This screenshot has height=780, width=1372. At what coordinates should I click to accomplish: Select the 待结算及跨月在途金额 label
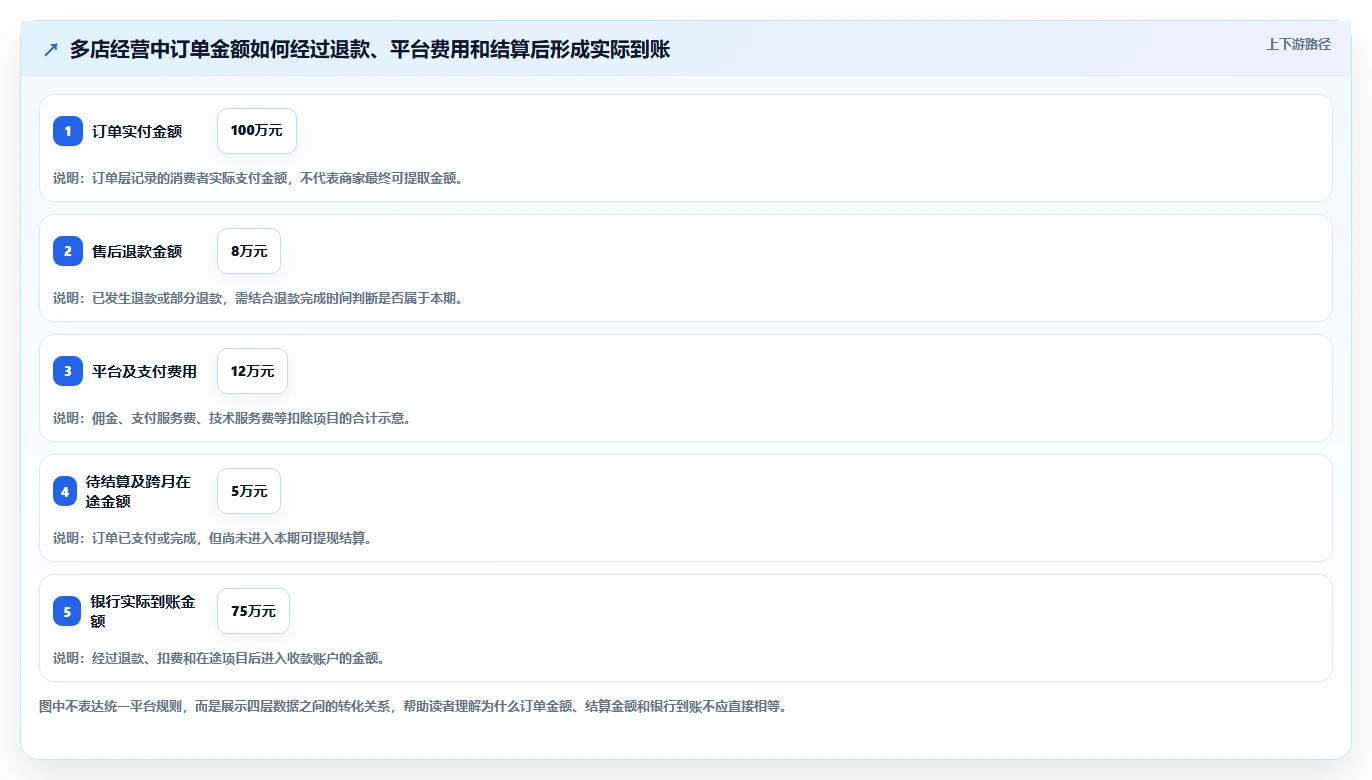tap(138, 491)
